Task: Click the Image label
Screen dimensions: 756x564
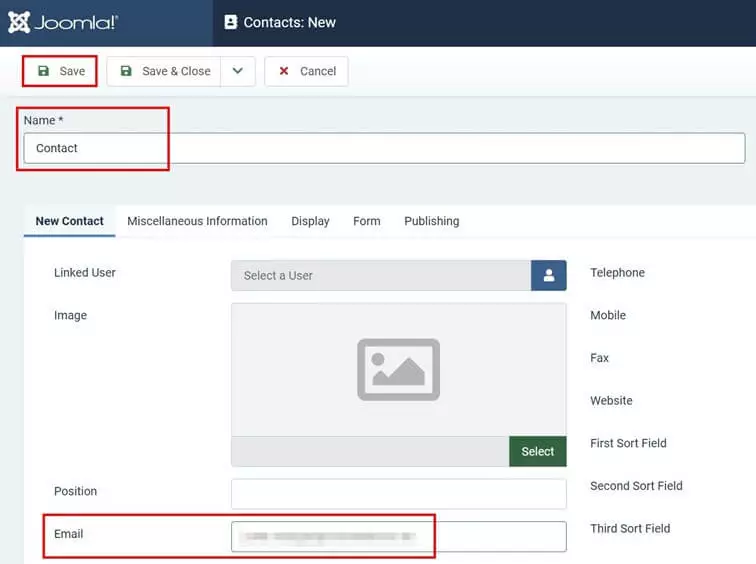Action: pyautogui.click(x=70, y=315)
